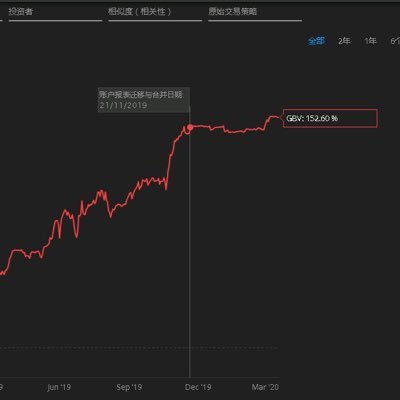Click the Sep '19 axis label
This screenshot has width=400, height=400.
click(x=129, y=387)
